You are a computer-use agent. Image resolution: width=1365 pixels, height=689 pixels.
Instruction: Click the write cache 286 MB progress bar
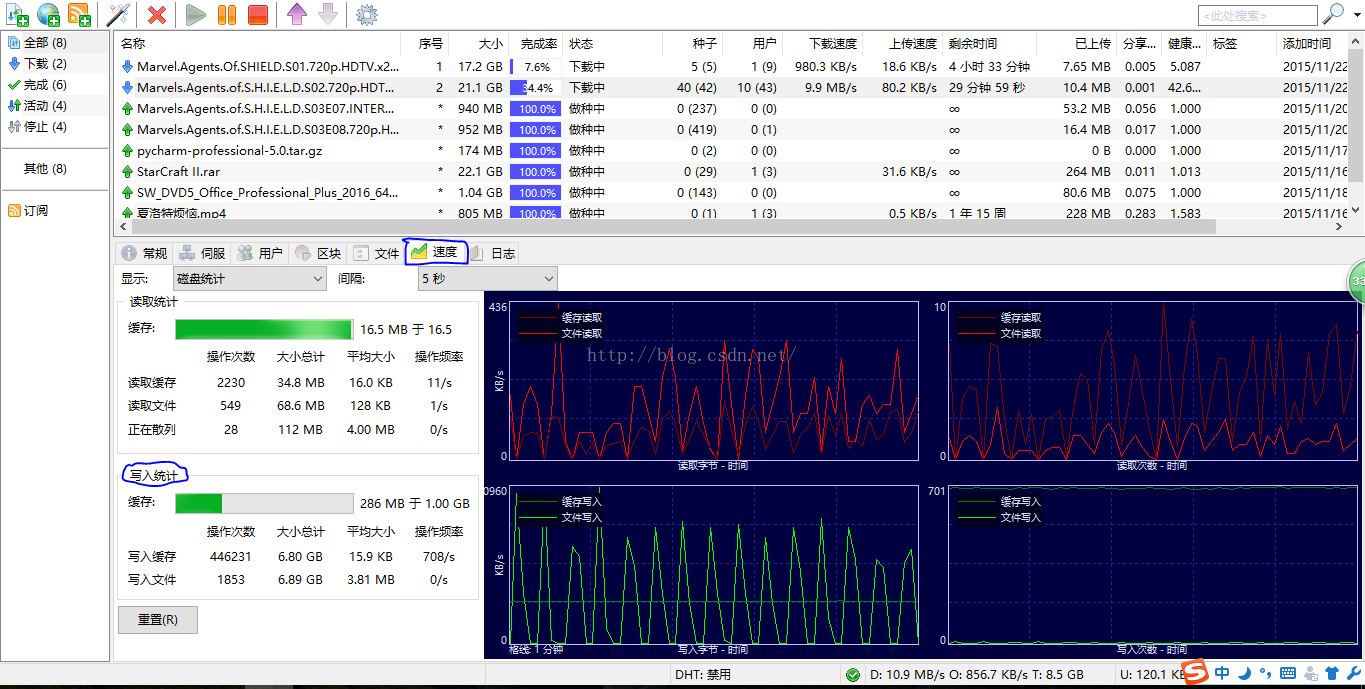point(264,503)
